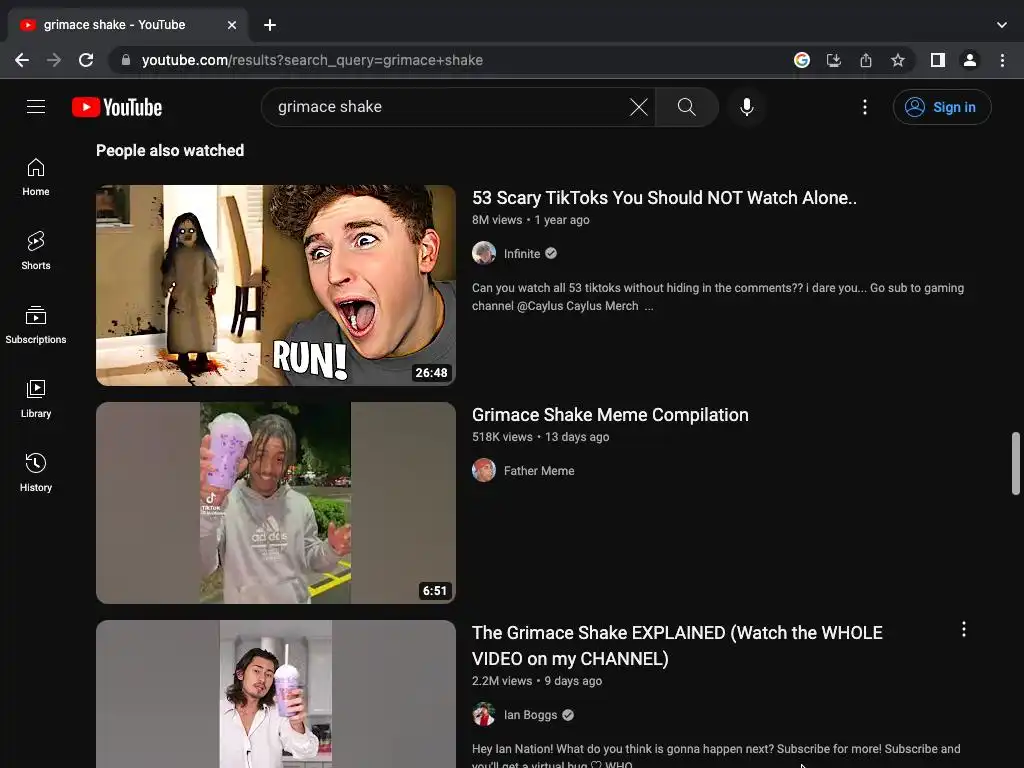Open the Infinite channel avatar
The height and width of the screenshot is (768, 1024).
(x=484, y=253)
